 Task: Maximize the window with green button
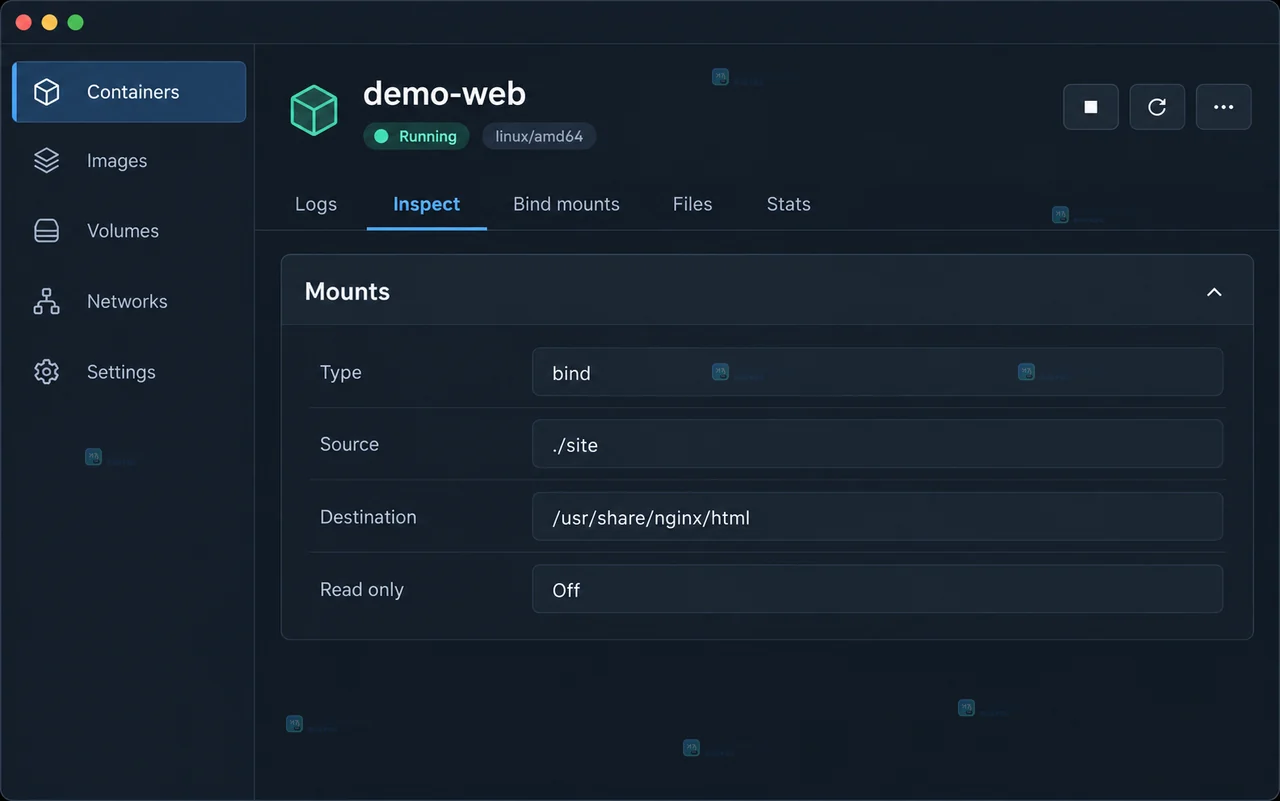pos(76,22)
